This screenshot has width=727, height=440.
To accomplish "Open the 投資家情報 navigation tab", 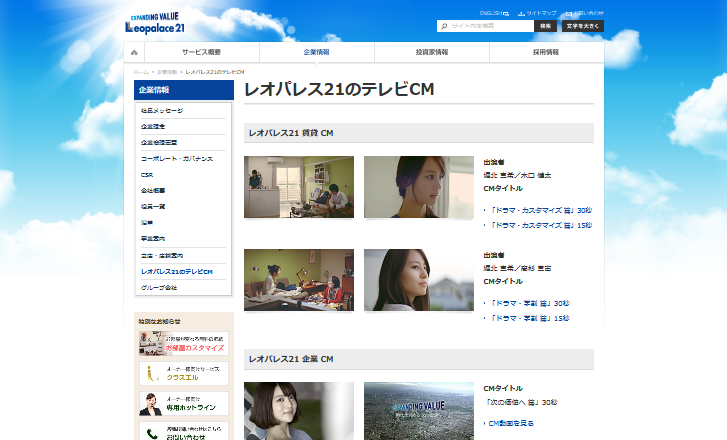I will [x=432, y=52].
